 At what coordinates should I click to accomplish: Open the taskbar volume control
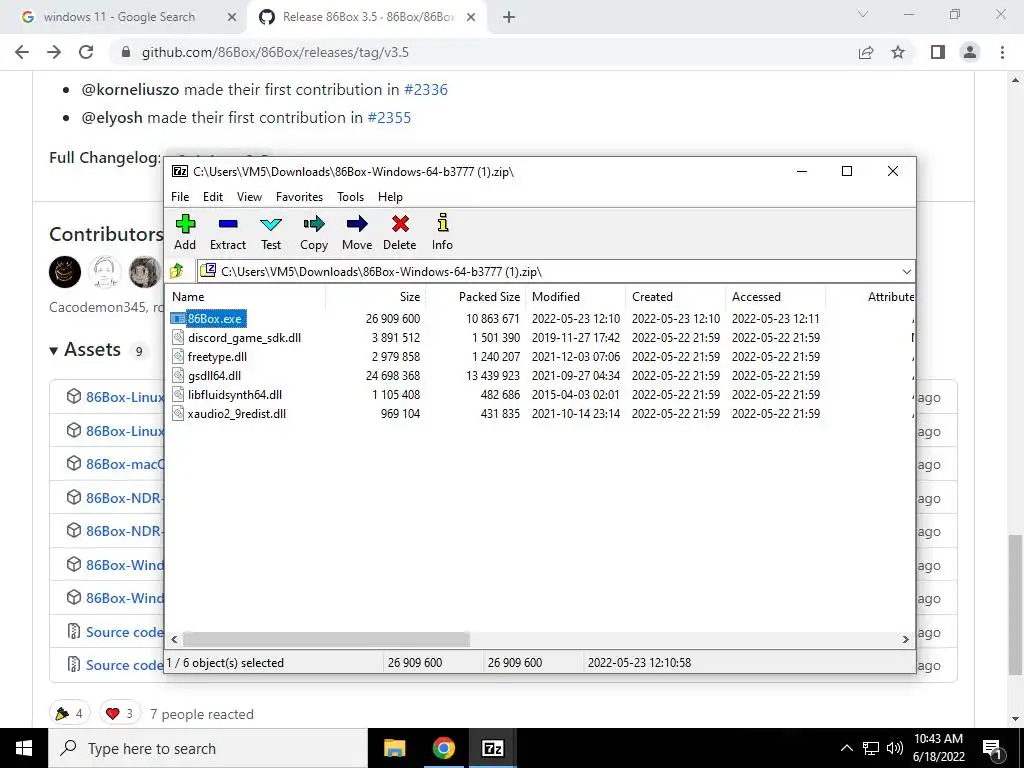(x=895, y=748)
